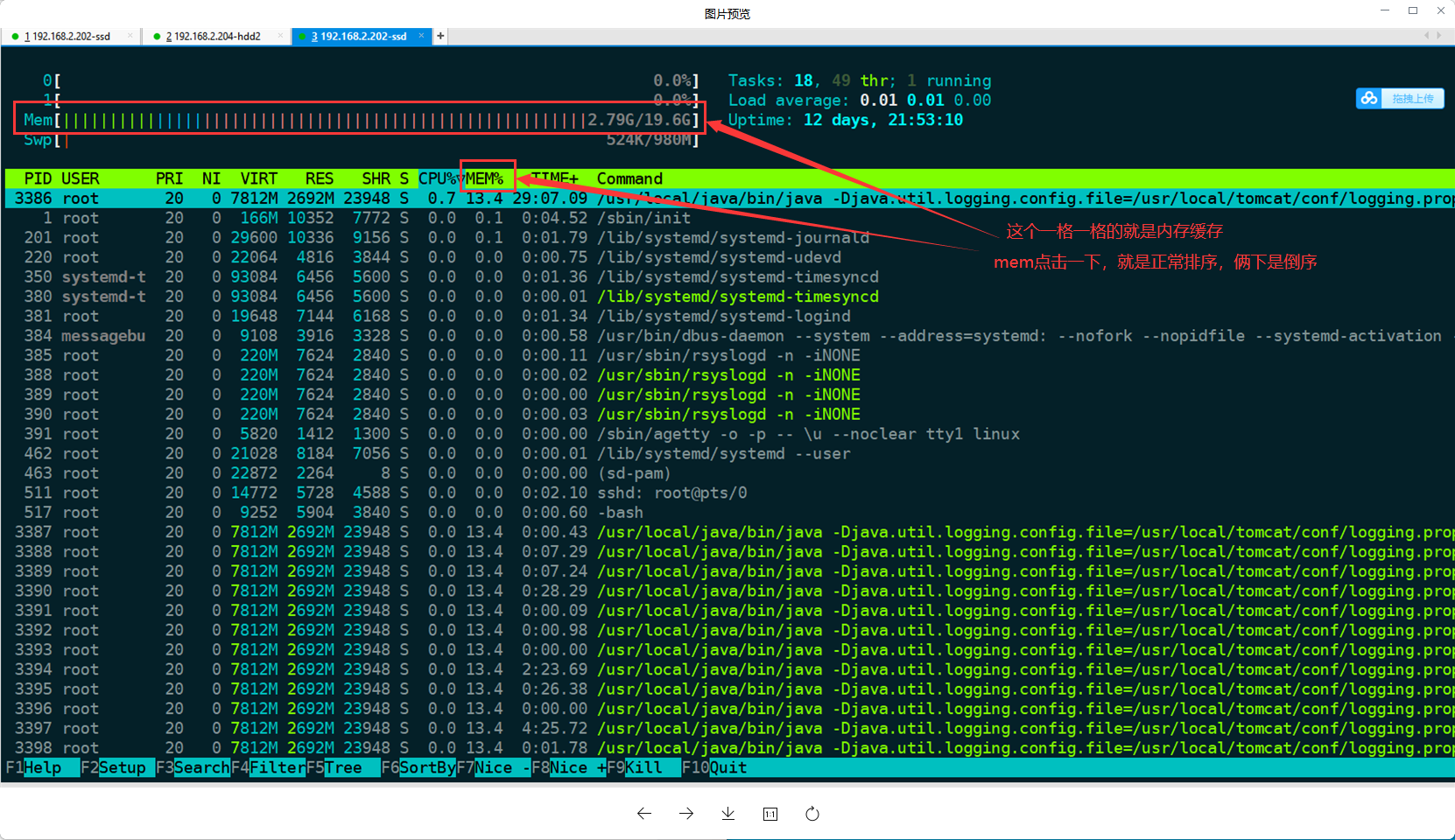Sort by Command column header

[629, 178]
